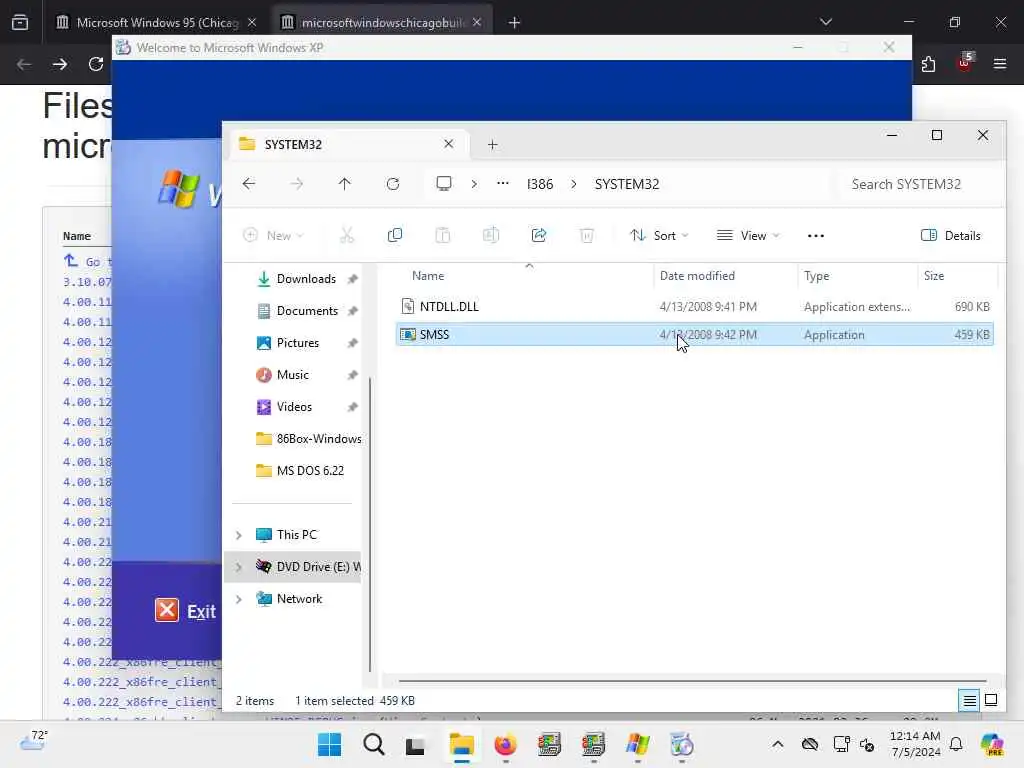1024x768 pixels.
Task: Click the Copy icon in Explorer toolbar
Action: [394, 236]
